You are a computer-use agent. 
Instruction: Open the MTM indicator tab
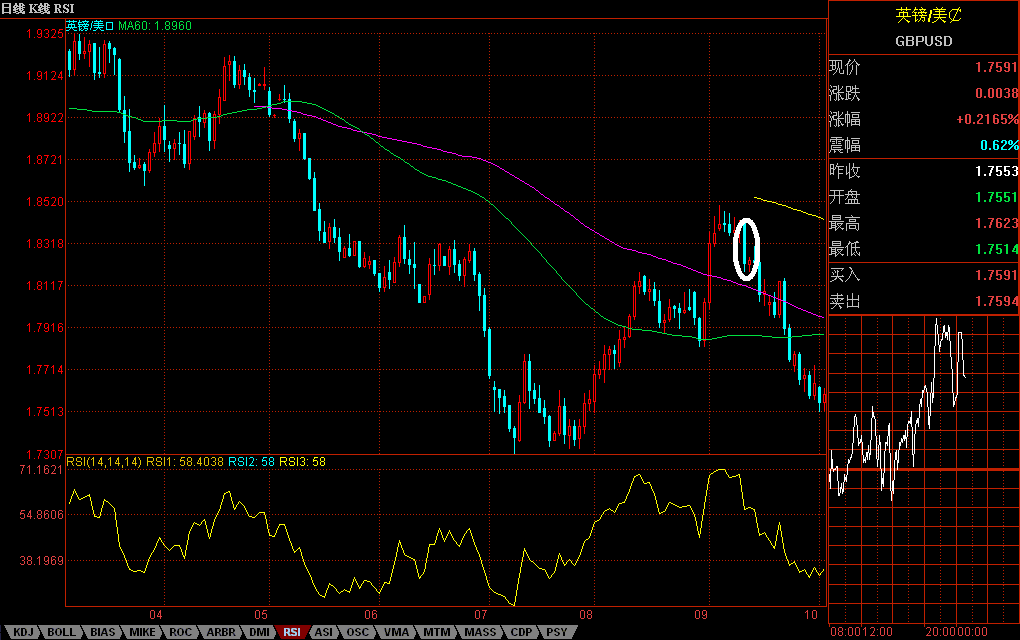point(435,632)
